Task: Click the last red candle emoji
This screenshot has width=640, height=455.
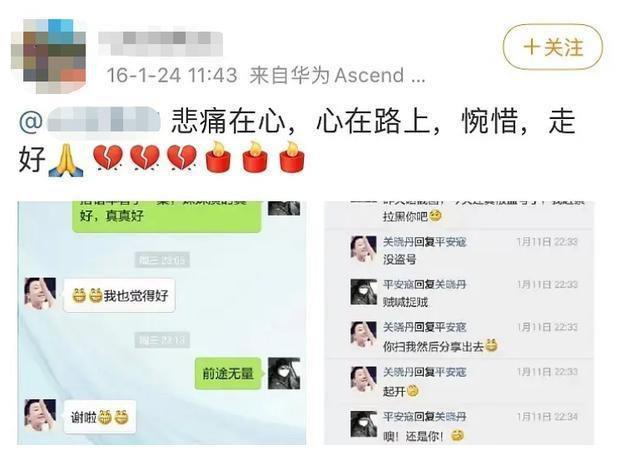Action: (292, 157)
